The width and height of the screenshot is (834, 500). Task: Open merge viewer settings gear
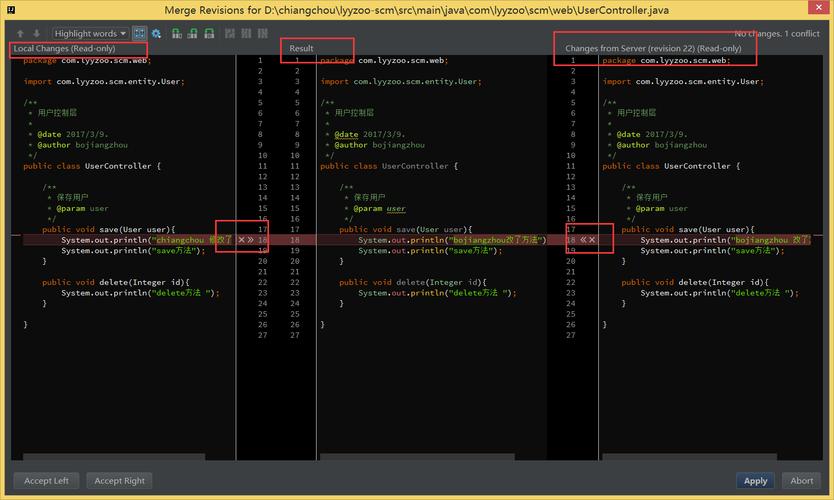(x=156, y=34)
